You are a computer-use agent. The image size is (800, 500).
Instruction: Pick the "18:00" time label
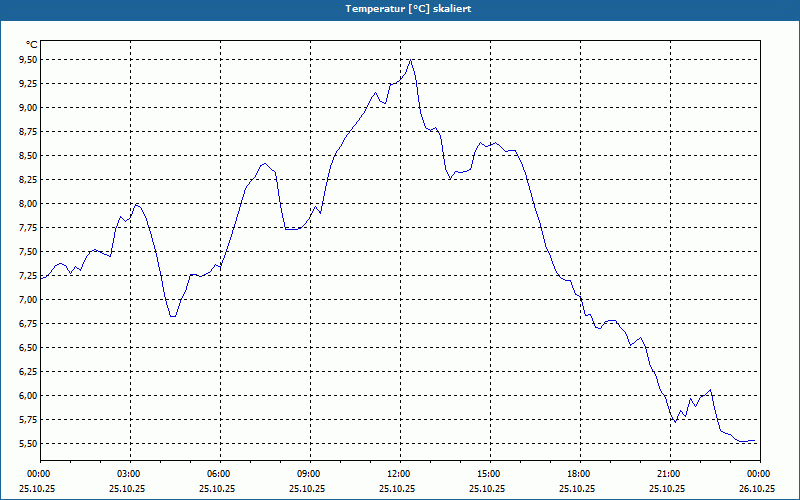point(580,474)
